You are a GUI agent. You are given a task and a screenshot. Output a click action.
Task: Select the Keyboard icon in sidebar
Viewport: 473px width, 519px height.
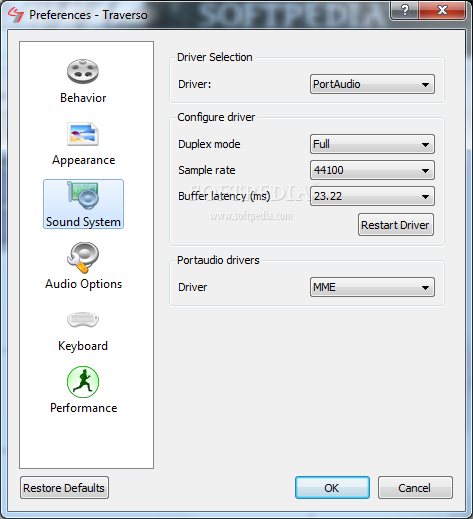(x=83, y=320)
